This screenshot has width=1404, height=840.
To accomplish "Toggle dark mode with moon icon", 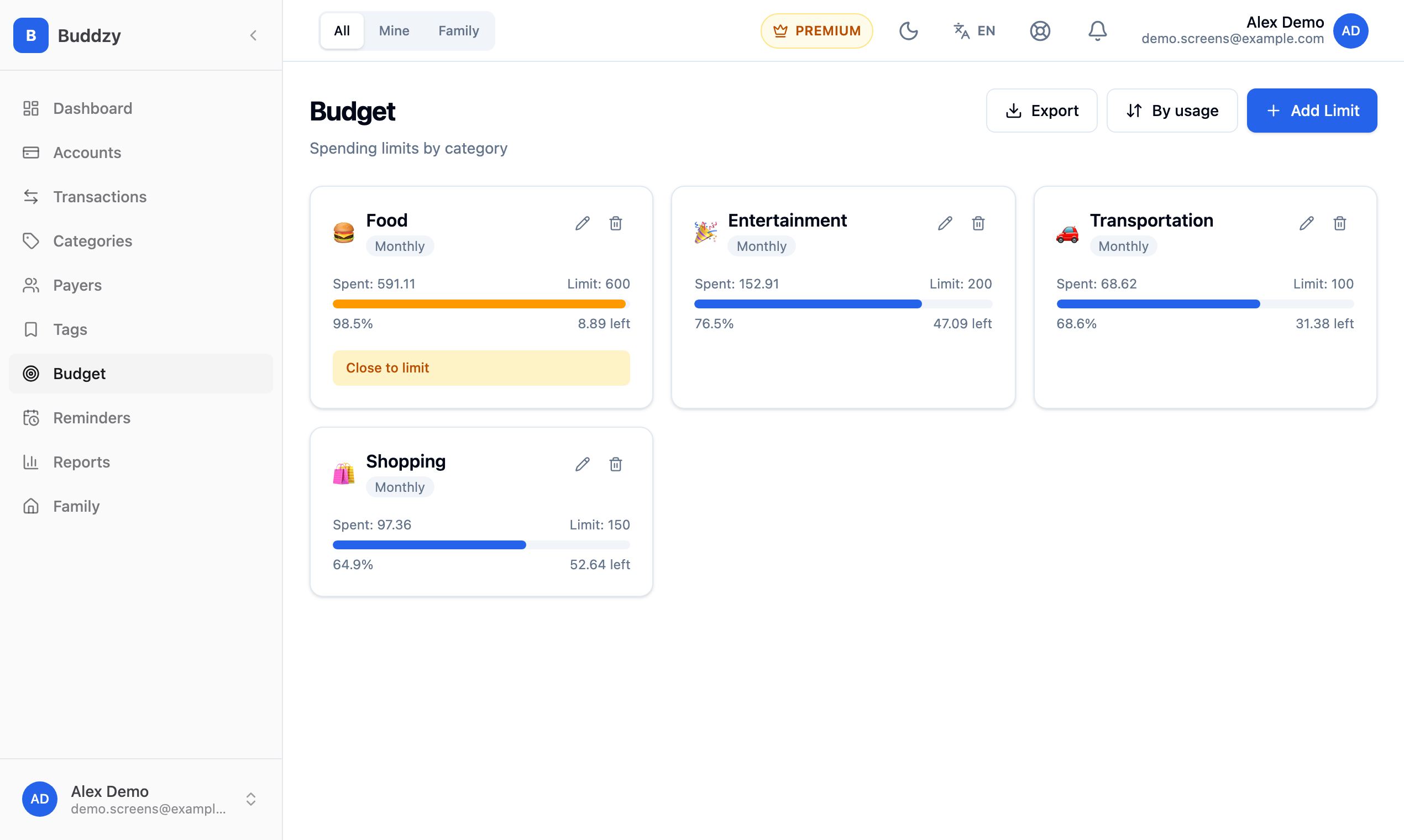I will pyautogui.click(x=908, y=30).
